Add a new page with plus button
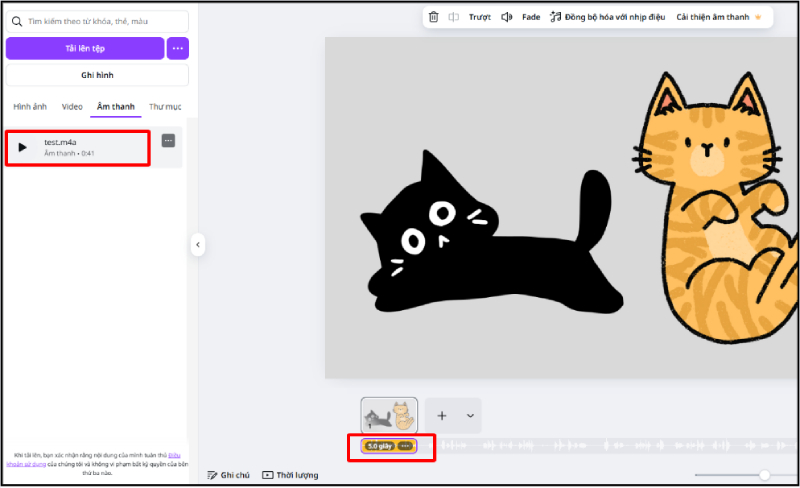 [442, 415]
